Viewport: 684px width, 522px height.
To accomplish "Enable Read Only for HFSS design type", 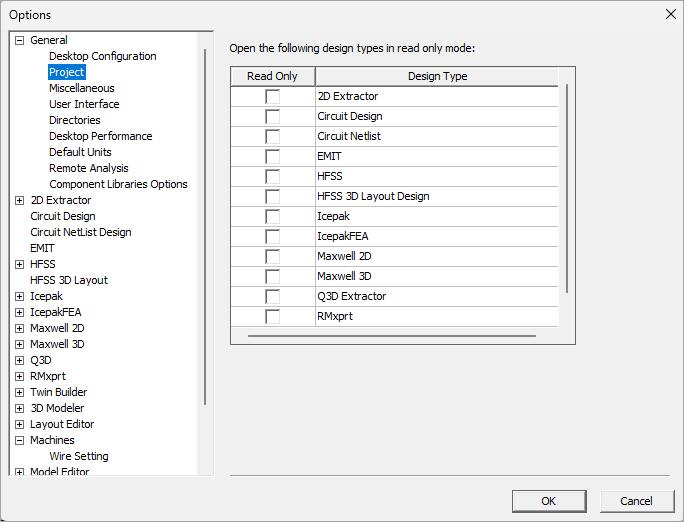I will click(x=273, y=177).
